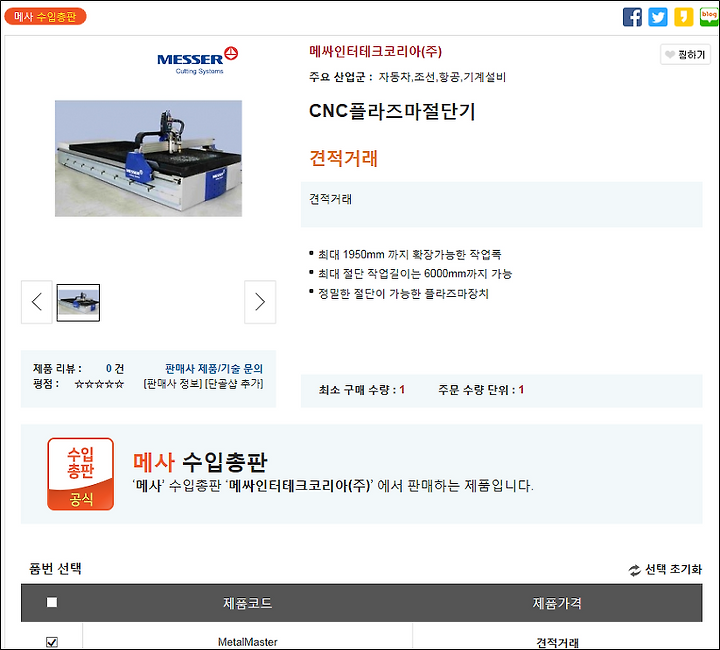Image resolution: width=720 pixels, height=650 pixels.
Task: Click the 제품 리뷰 0 건 count
Action: [x=79, y=368]
